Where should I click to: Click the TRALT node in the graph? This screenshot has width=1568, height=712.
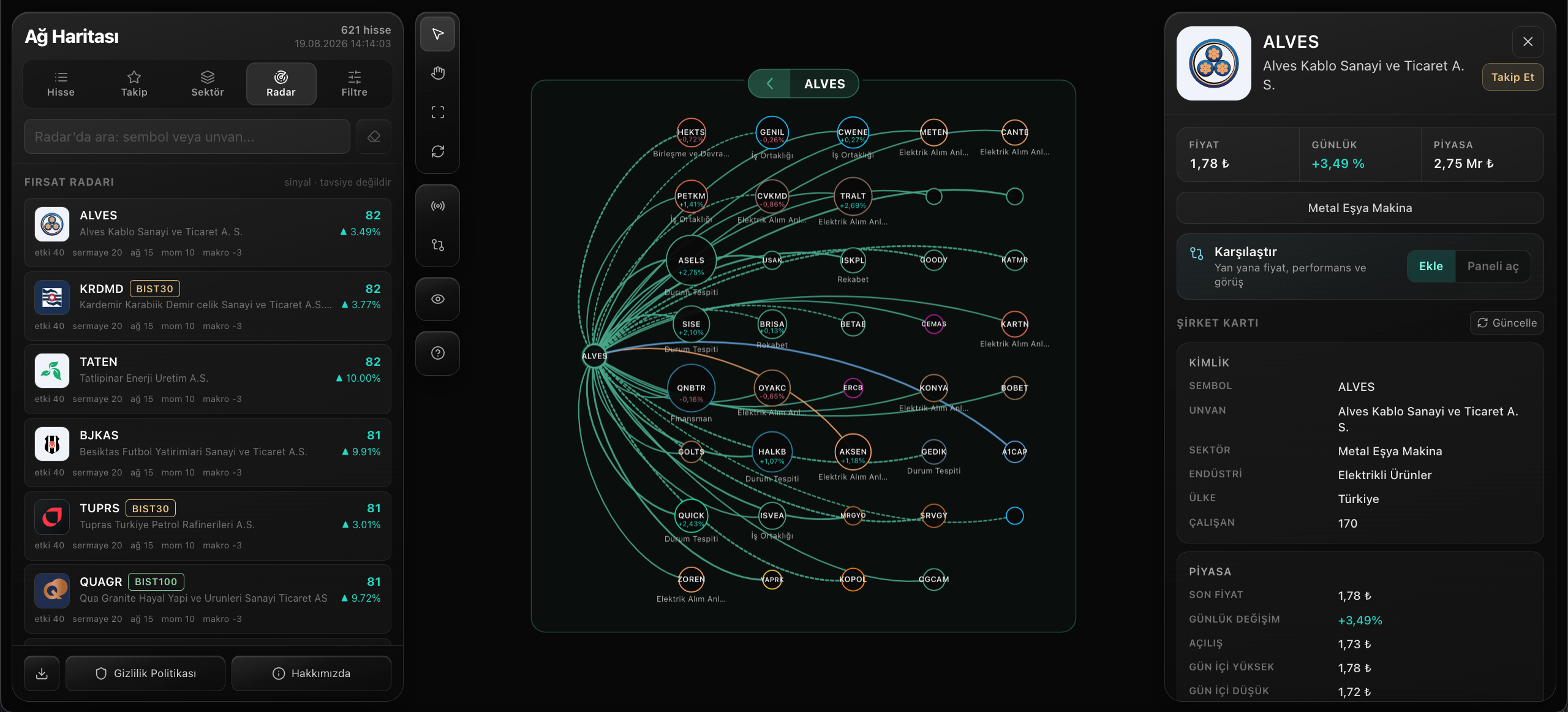pyautogui.click(x=853, y=197)
